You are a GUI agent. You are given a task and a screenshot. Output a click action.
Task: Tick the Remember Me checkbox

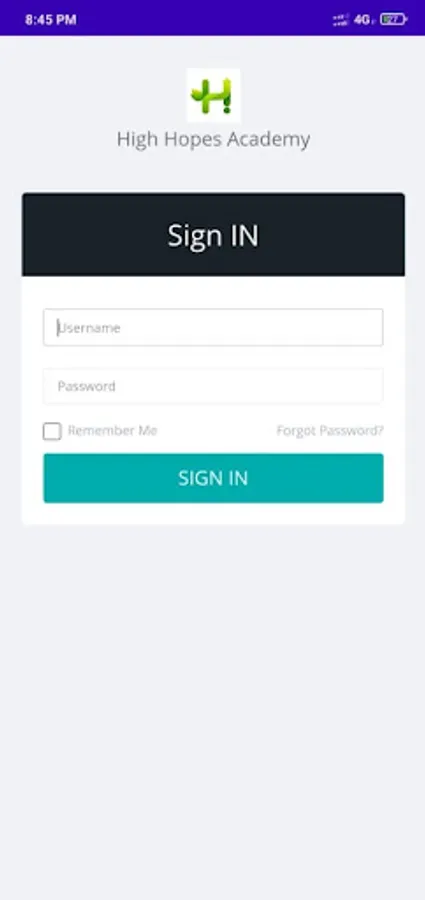point(52,431)
